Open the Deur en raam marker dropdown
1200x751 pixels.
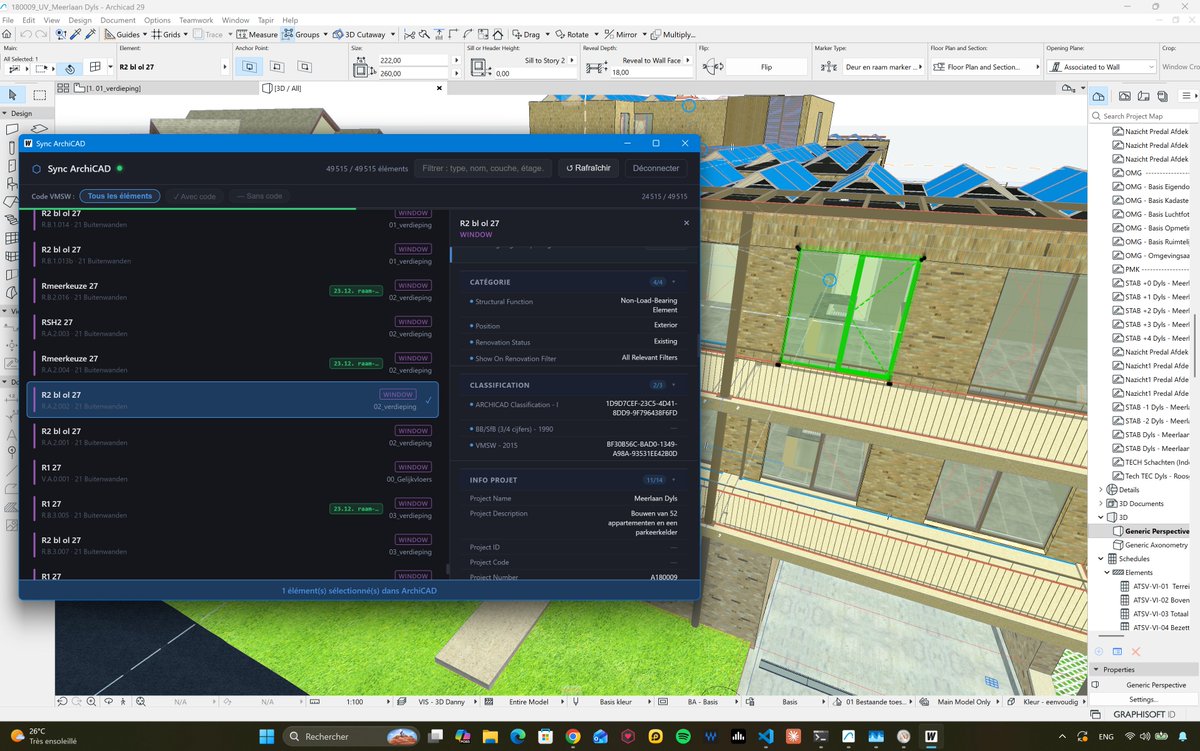[885, 67]
